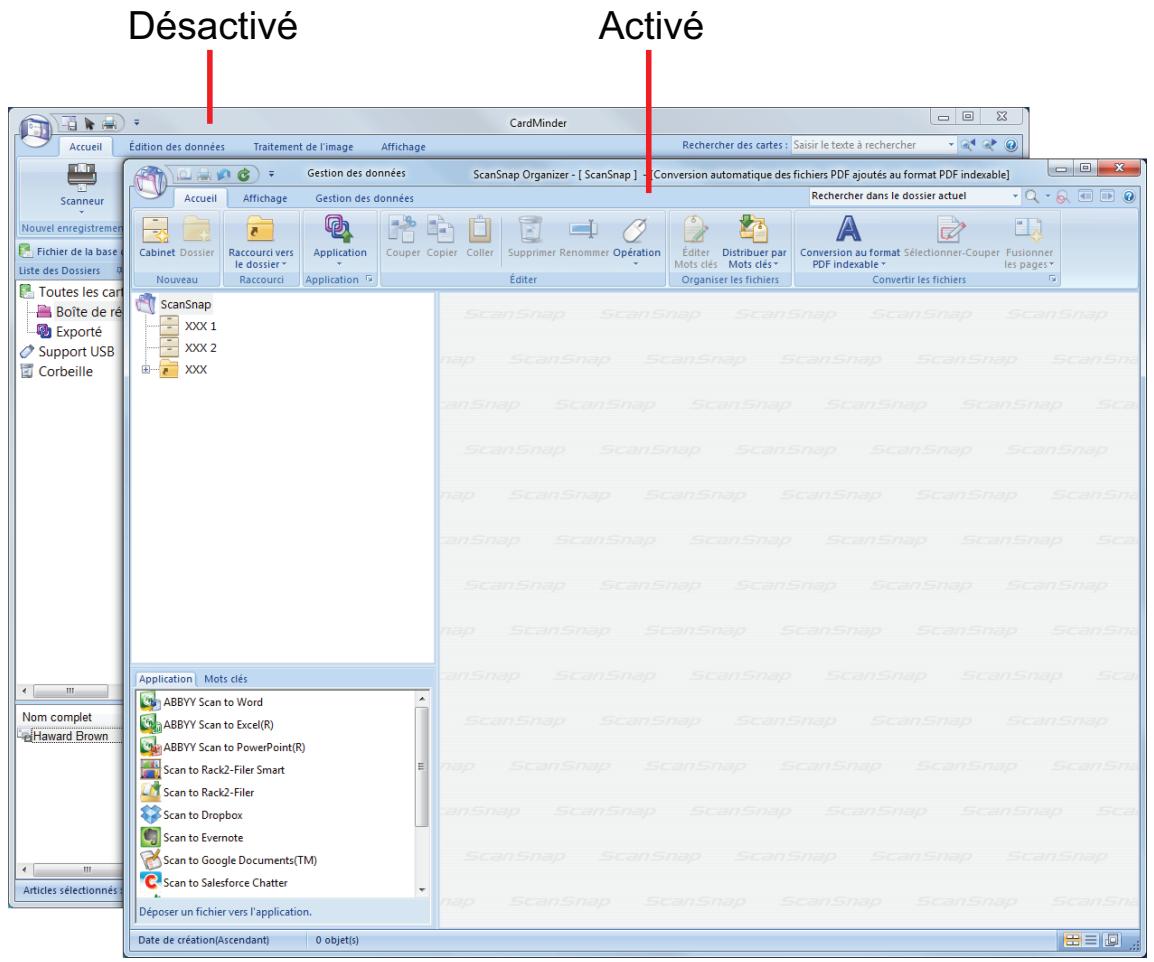Select Scan to Evernote application

click(191, 838)
